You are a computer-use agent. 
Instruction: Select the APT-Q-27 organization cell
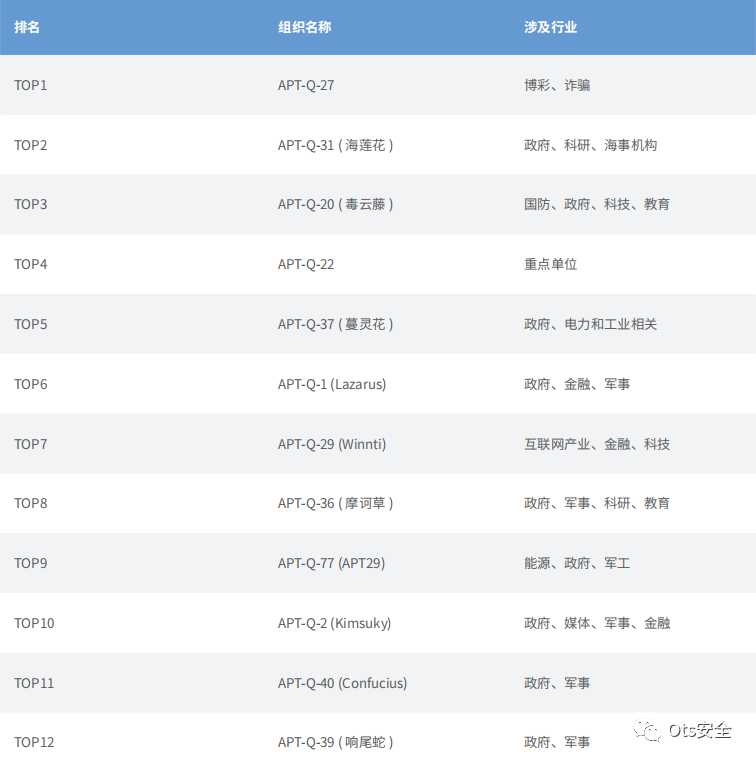(306, 85)
